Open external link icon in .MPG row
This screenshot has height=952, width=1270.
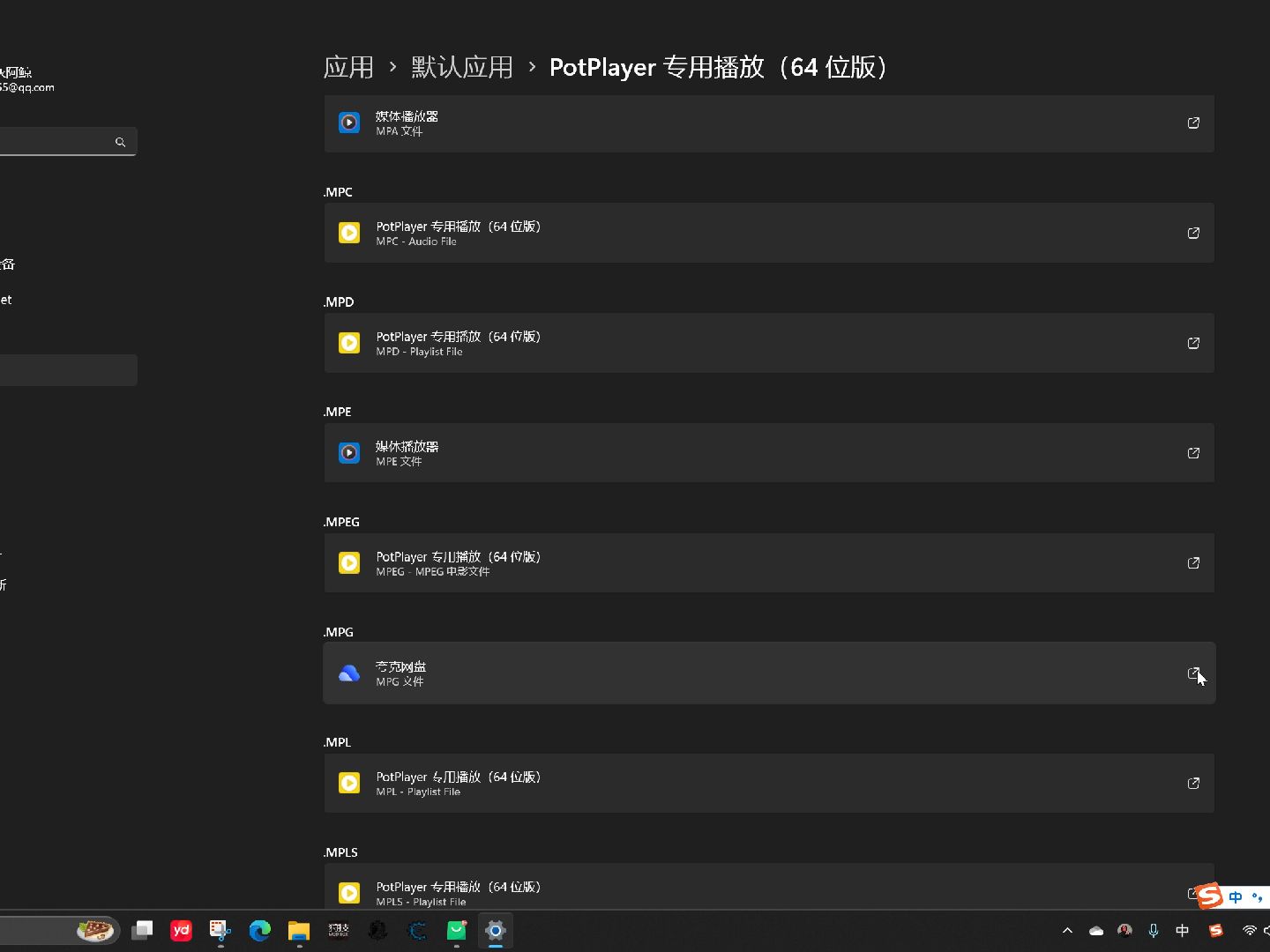(1193, 673)
